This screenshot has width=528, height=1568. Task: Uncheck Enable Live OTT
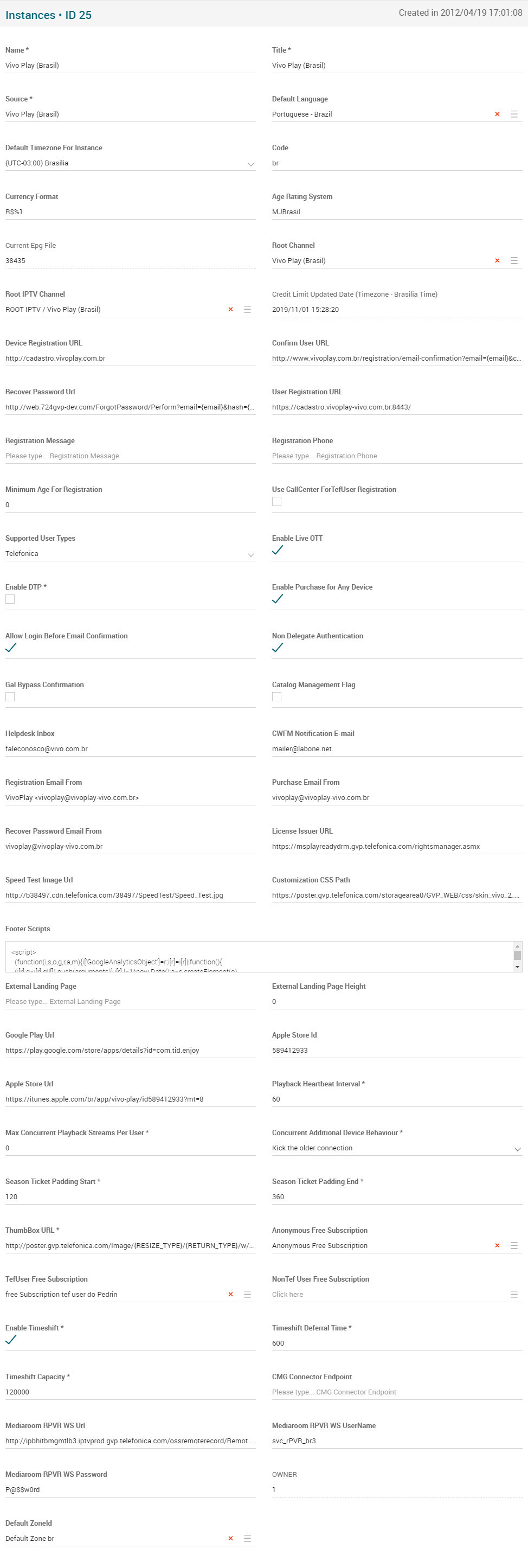[278, 551]
